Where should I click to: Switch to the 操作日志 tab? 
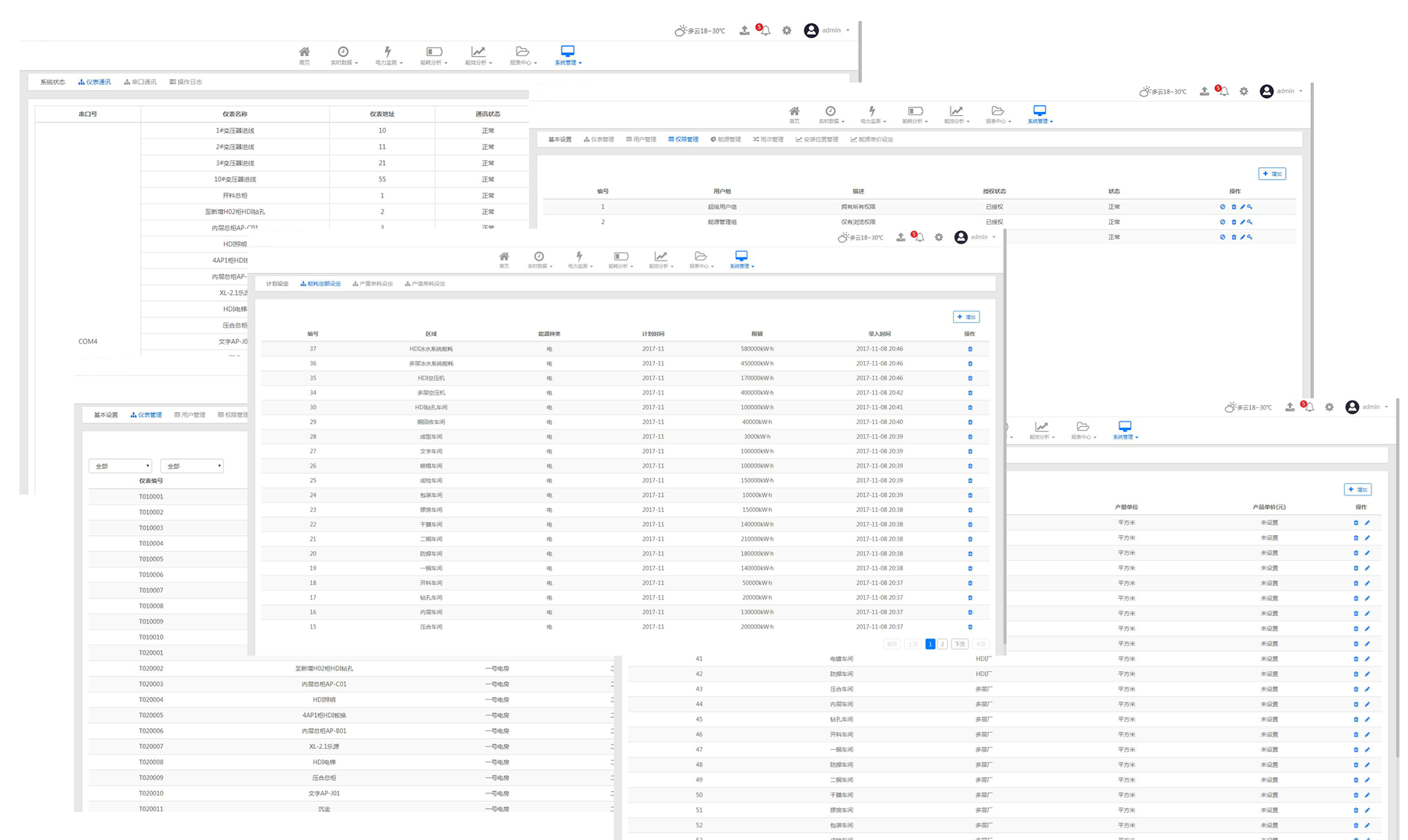tap(187, 82)
